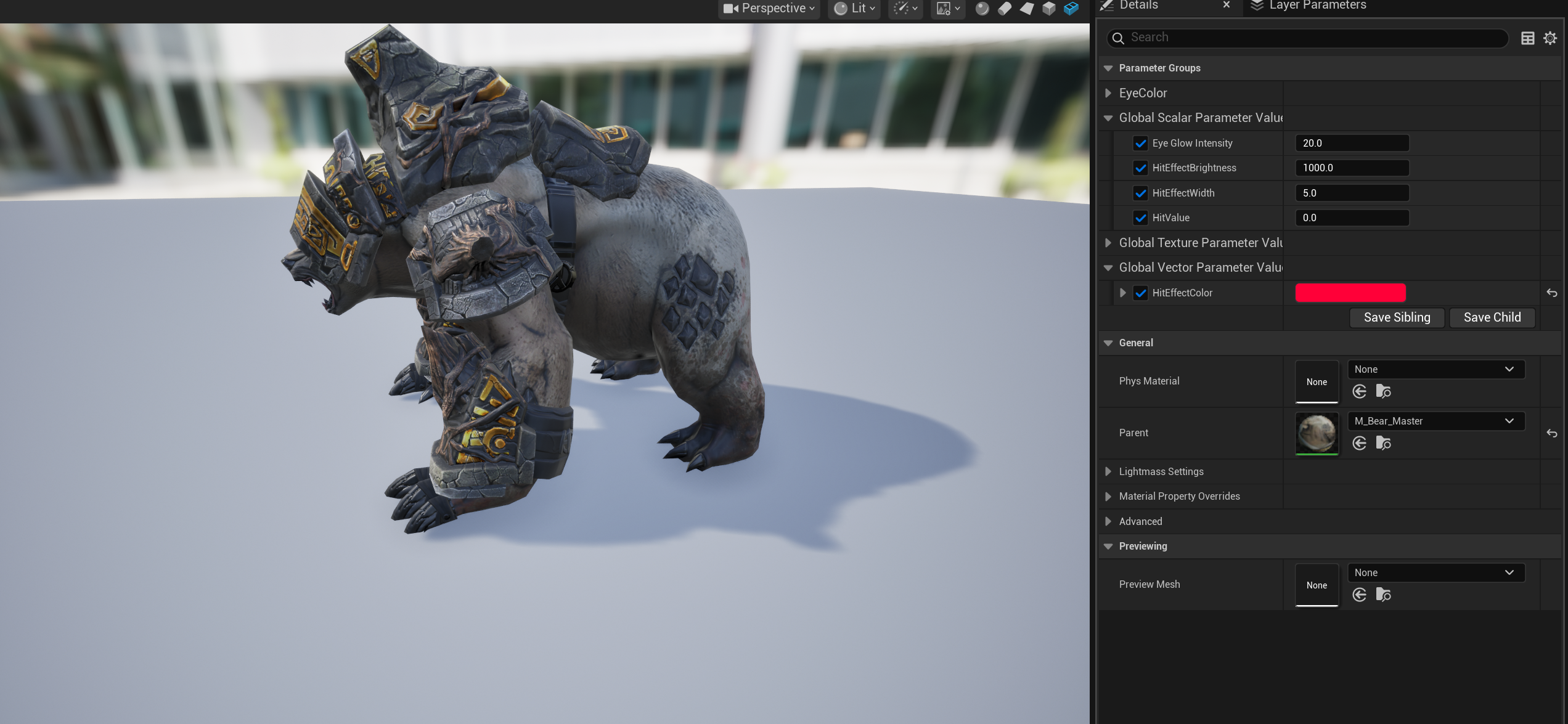Image resolution: width=1568 pixels, height=724 pixels.
Task: Open the Perspective viewport dropdown
Action: coord(769,9)
